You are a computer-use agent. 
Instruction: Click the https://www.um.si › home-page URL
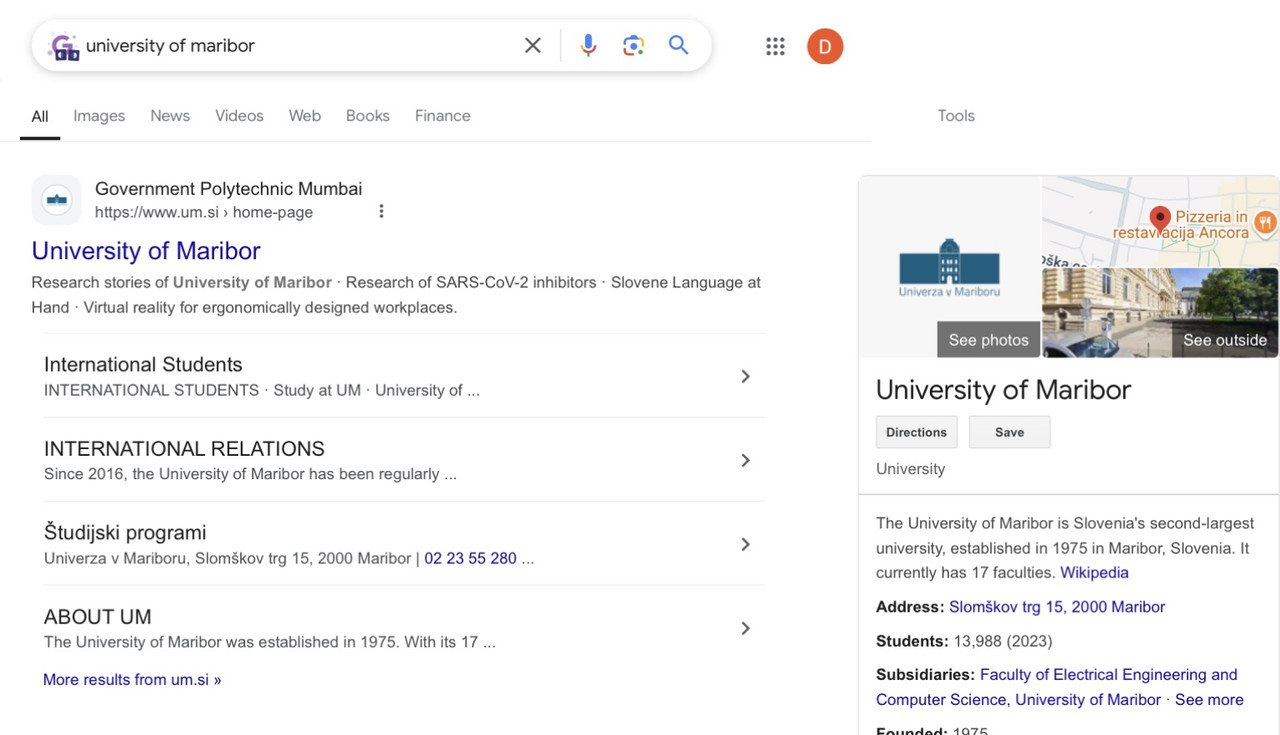coord(204,212)
